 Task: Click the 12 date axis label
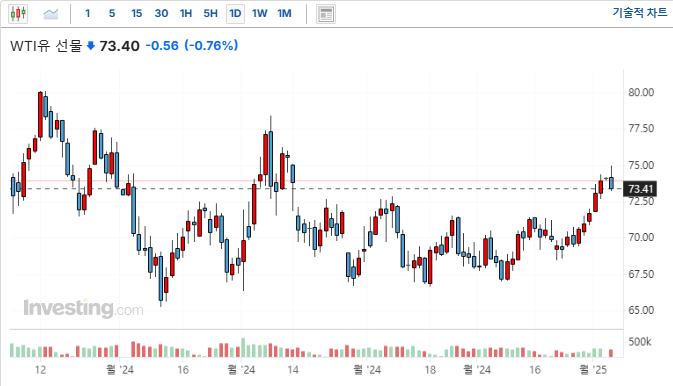(x=40, y=370)
